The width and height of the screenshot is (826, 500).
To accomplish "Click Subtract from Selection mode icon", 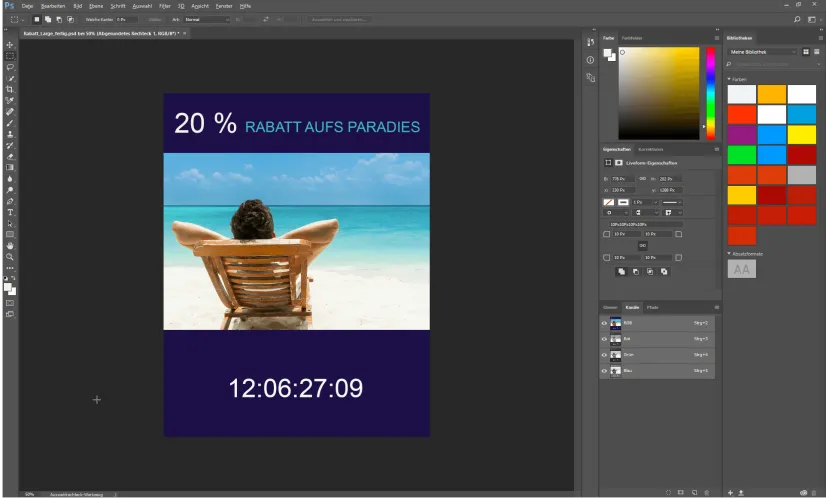I will 59,19.
